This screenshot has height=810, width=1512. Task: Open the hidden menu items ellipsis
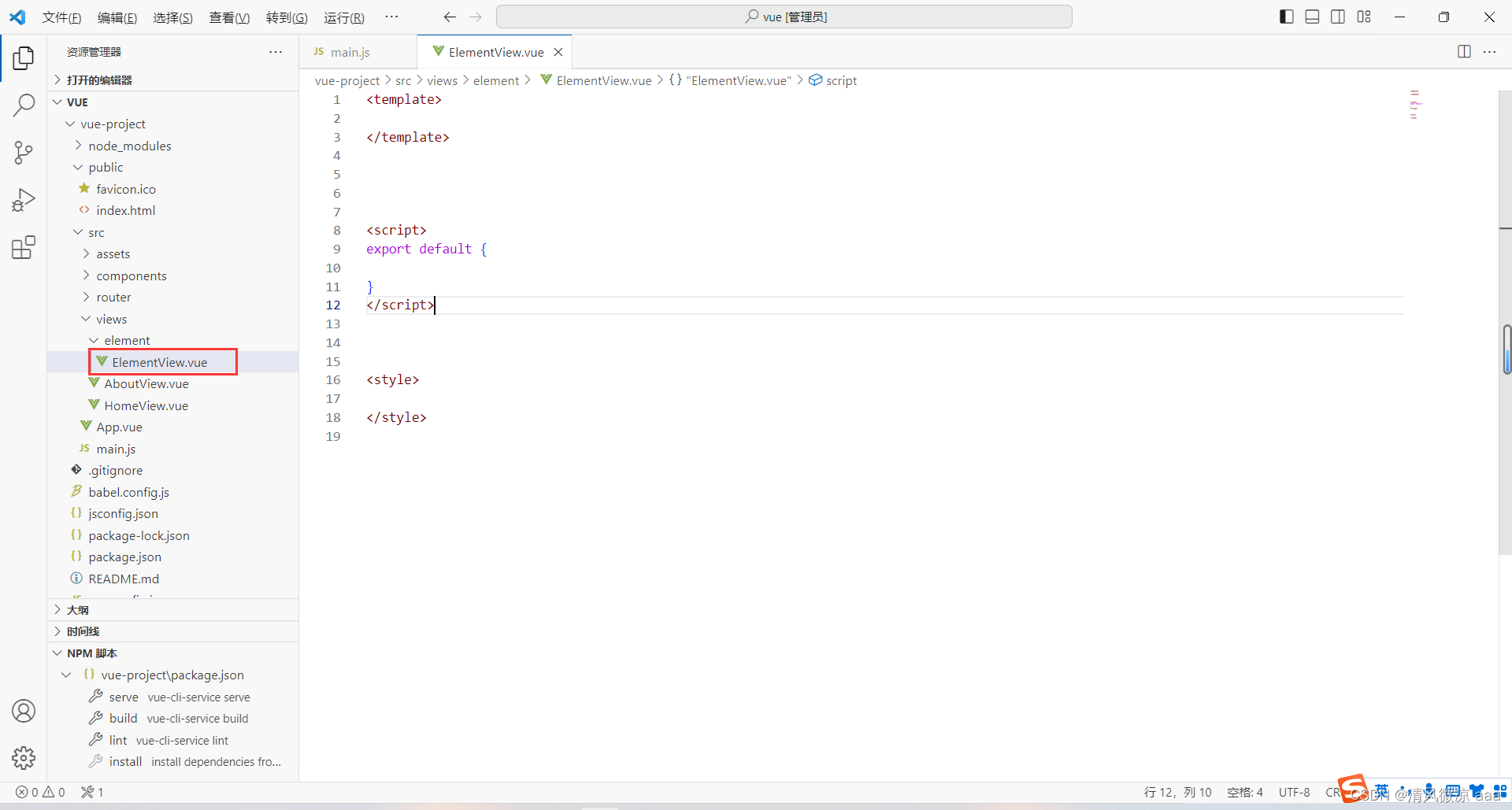391,17
